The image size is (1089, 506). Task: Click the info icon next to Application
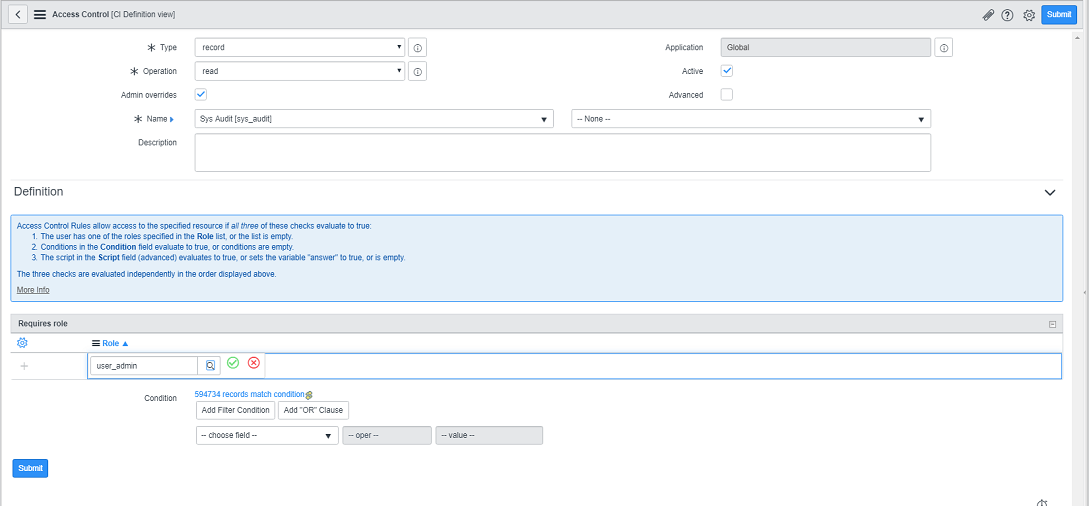tap(944, 48)
